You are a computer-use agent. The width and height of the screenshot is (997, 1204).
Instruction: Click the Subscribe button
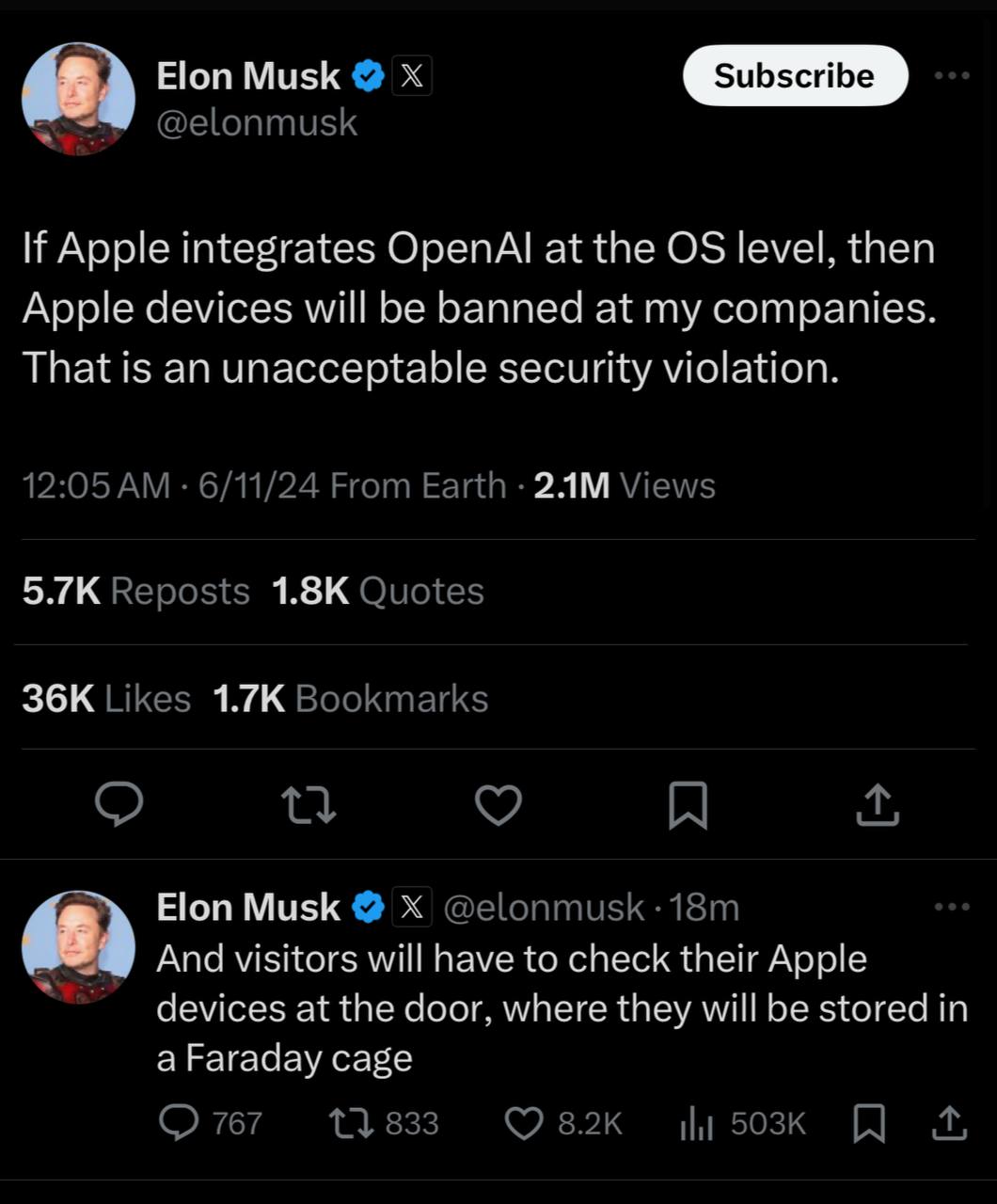tap(795, 75)
